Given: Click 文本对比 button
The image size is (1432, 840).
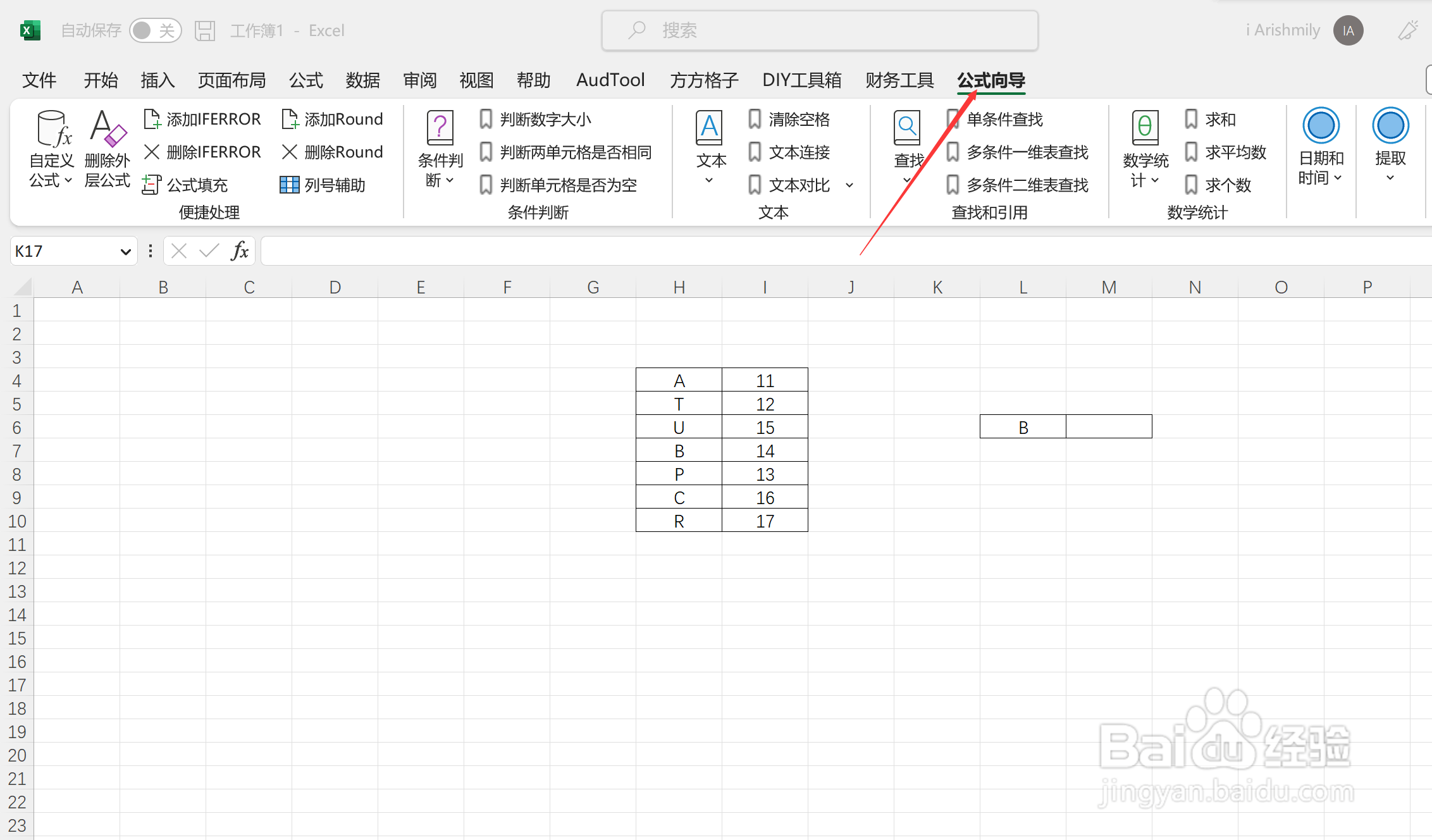Looking at the screenshot, I should click(789, 185).
